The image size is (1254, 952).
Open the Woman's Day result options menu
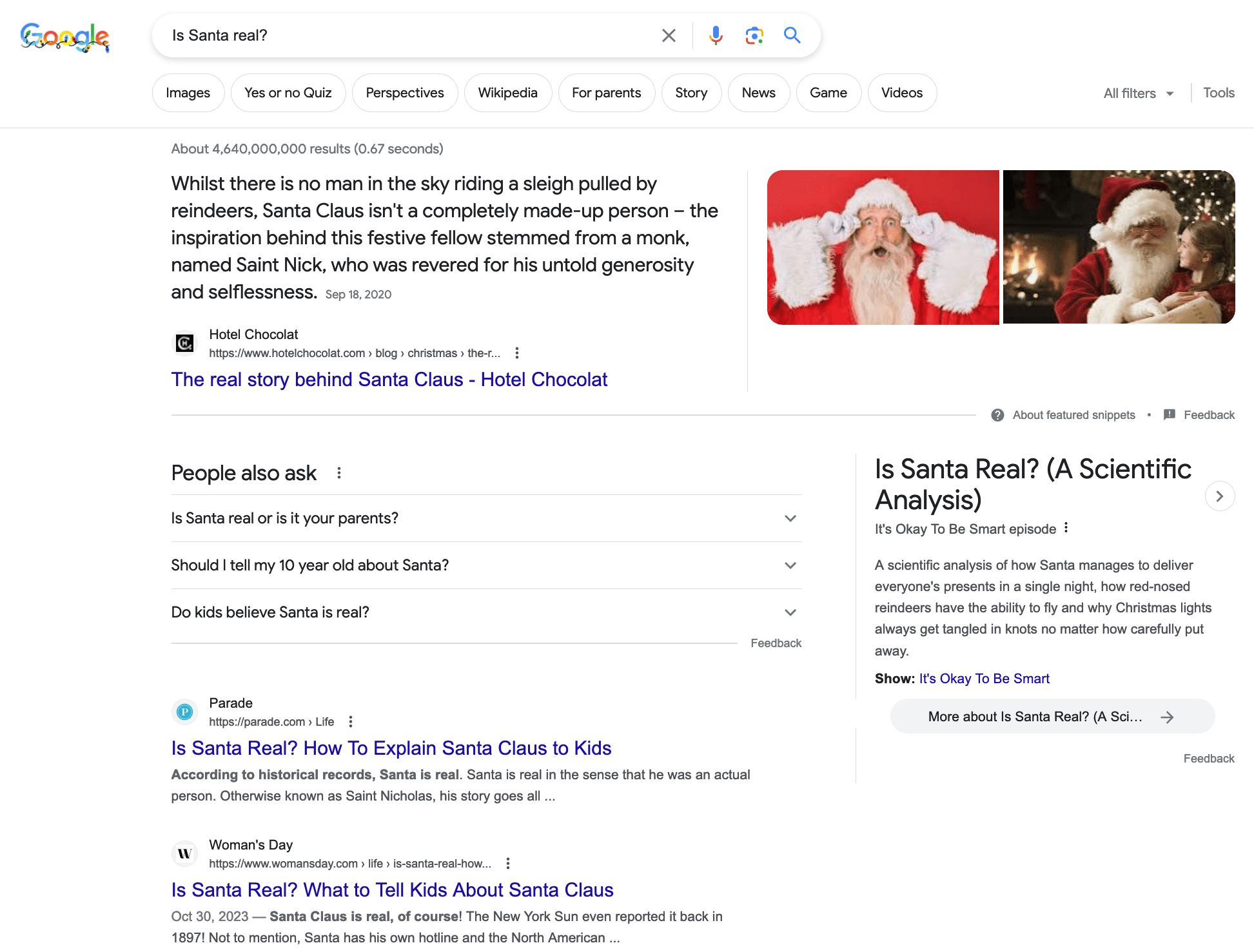coord(508,864)
